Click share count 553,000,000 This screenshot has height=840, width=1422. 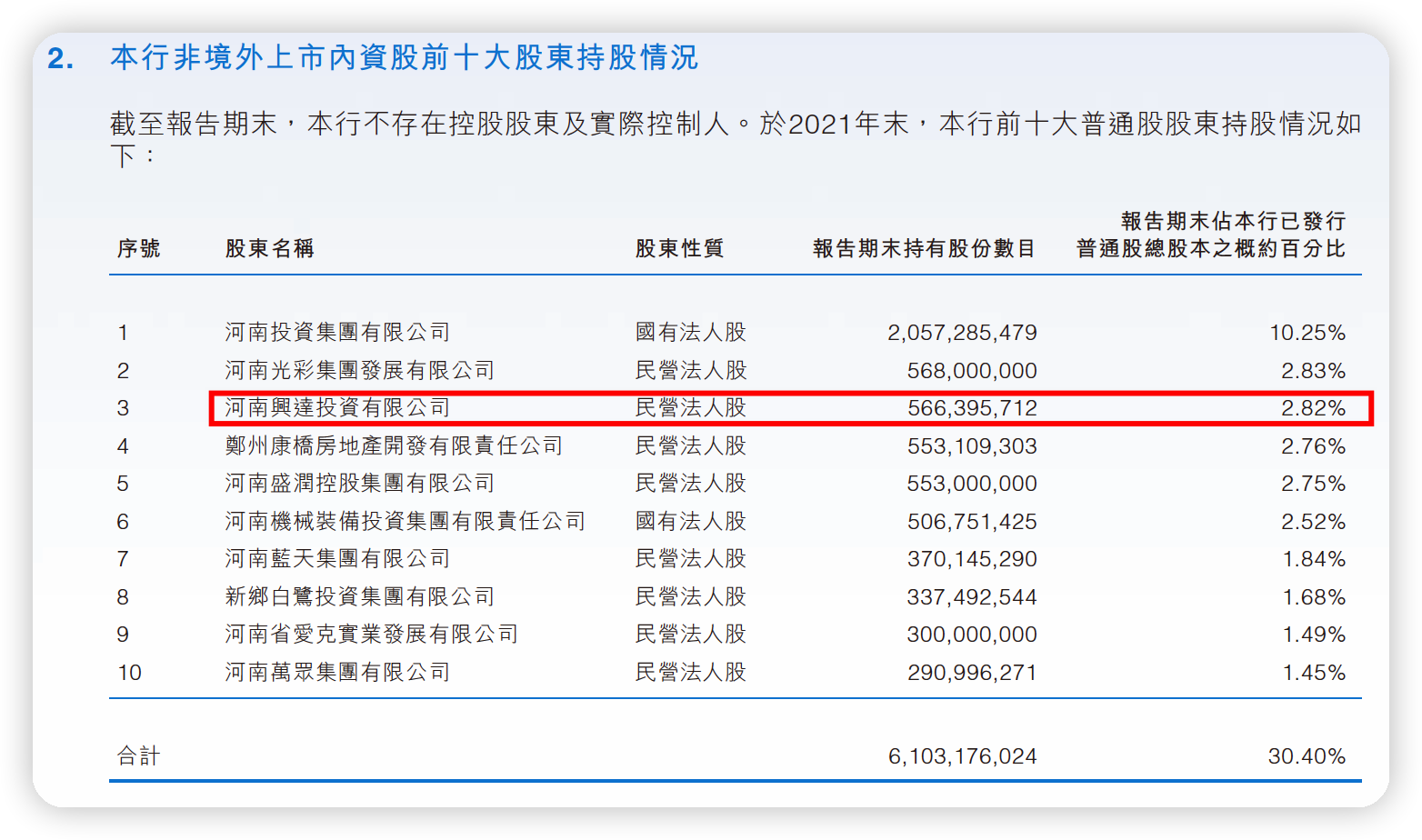(x=972, y=484)
